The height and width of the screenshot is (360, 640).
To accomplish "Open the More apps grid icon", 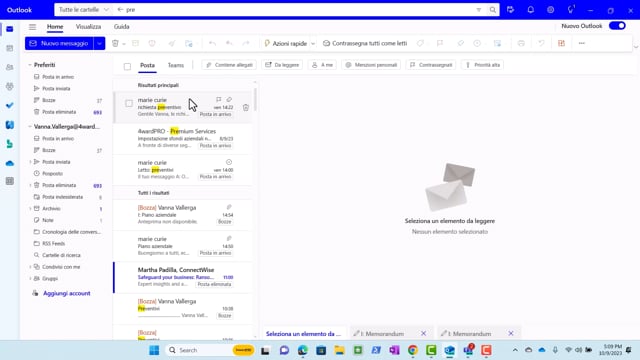I will point(10,181).
